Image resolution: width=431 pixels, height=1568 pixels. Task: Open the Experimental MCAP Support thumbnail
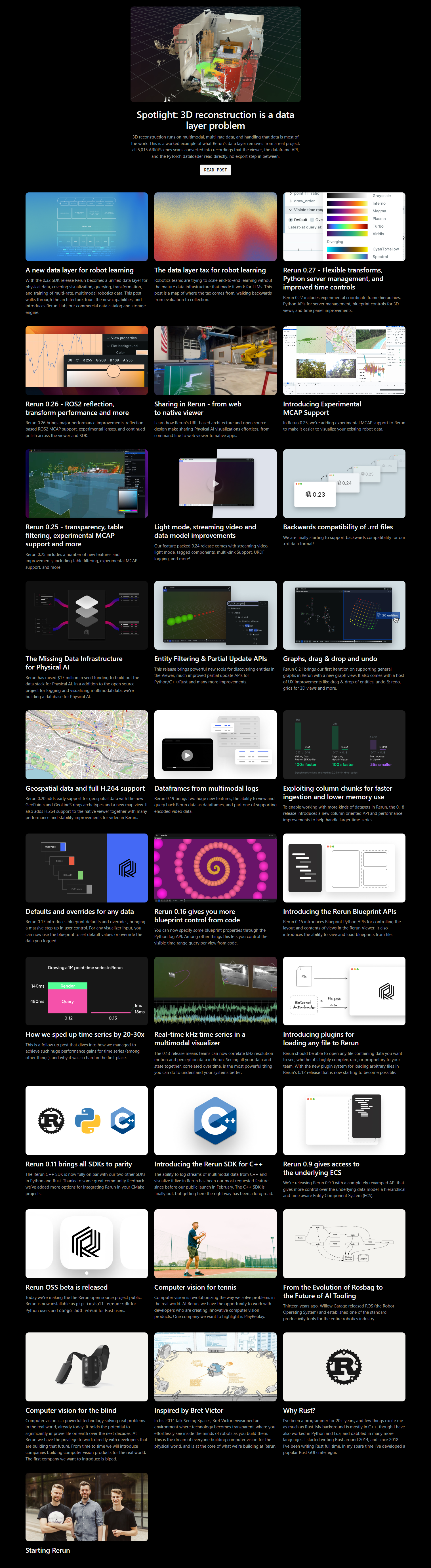(x=344, y=360)
